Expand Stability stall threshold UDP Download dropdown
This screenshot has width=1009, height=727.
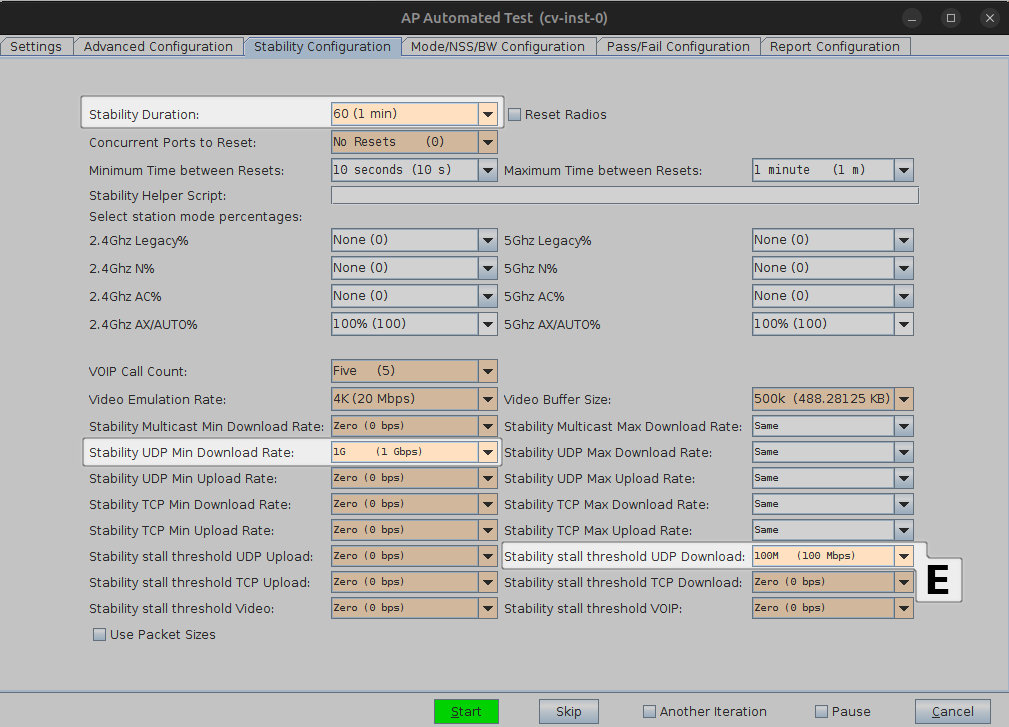coord(904,556)
